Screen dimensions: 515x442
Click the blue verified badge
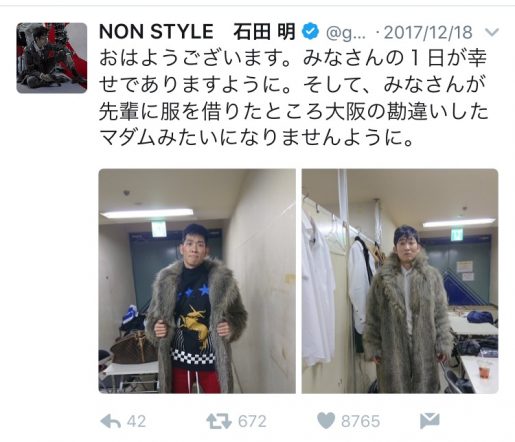point(311,31)
